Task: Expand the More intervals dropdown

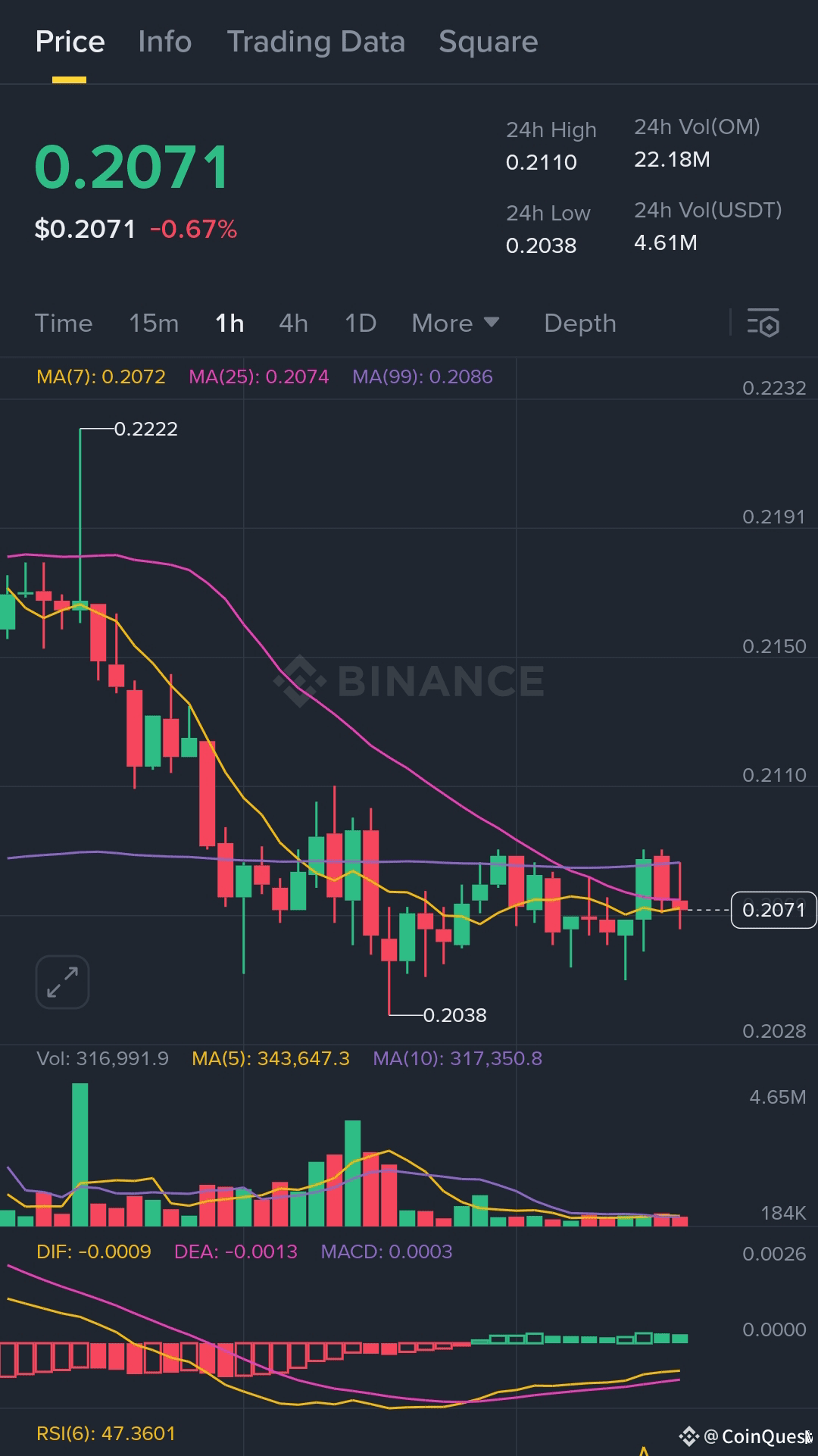Action: (x=454, y=323)
